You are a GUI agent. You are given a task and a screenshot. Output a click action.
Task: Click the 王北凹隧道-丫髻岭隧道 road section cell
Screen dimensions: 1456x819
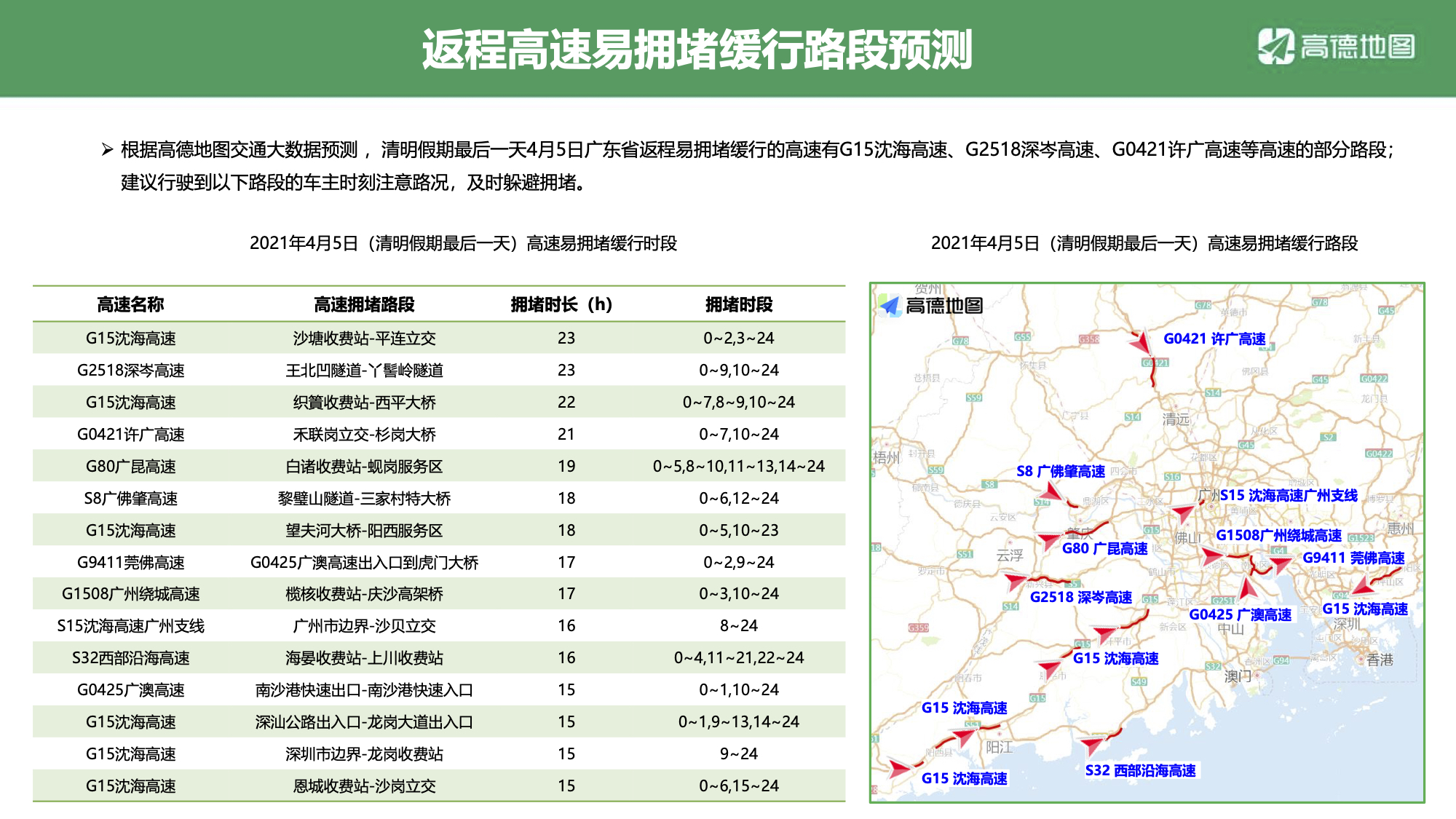[364, 371]
